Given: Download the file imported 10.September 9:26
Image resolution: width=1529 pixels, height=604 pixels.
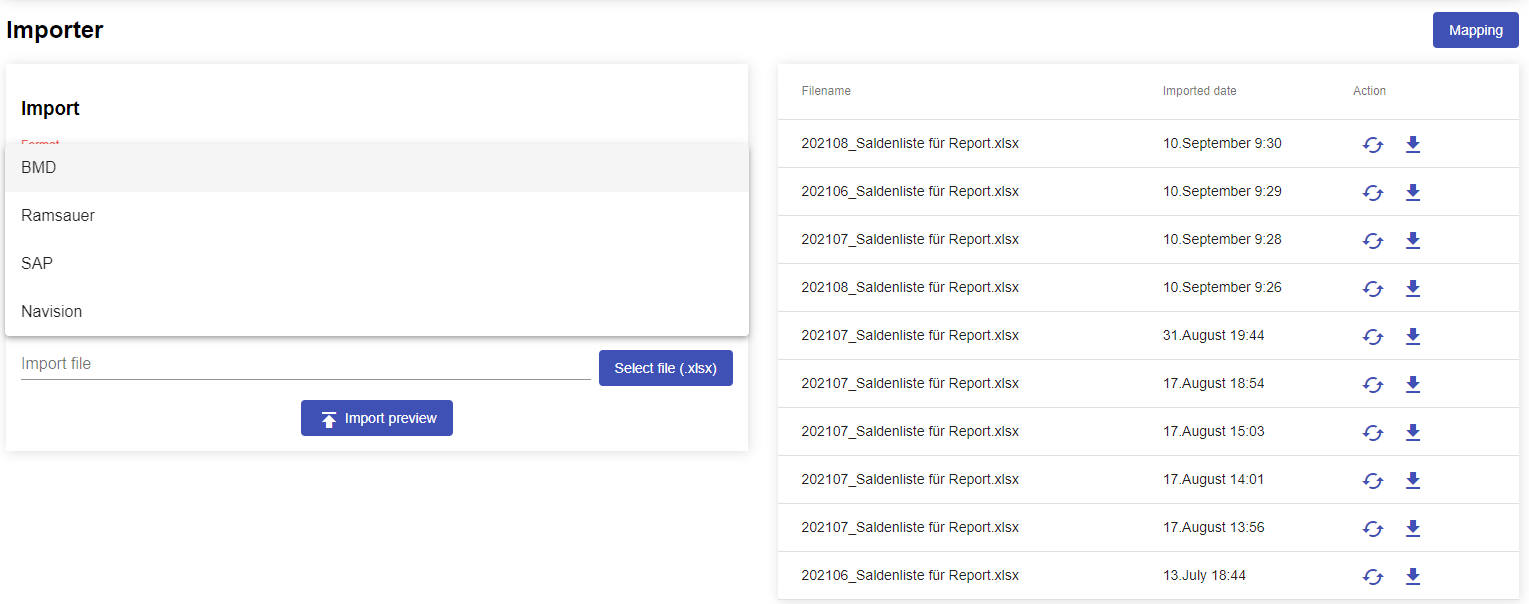Looking at the screenshot, I should [1412, 289].
